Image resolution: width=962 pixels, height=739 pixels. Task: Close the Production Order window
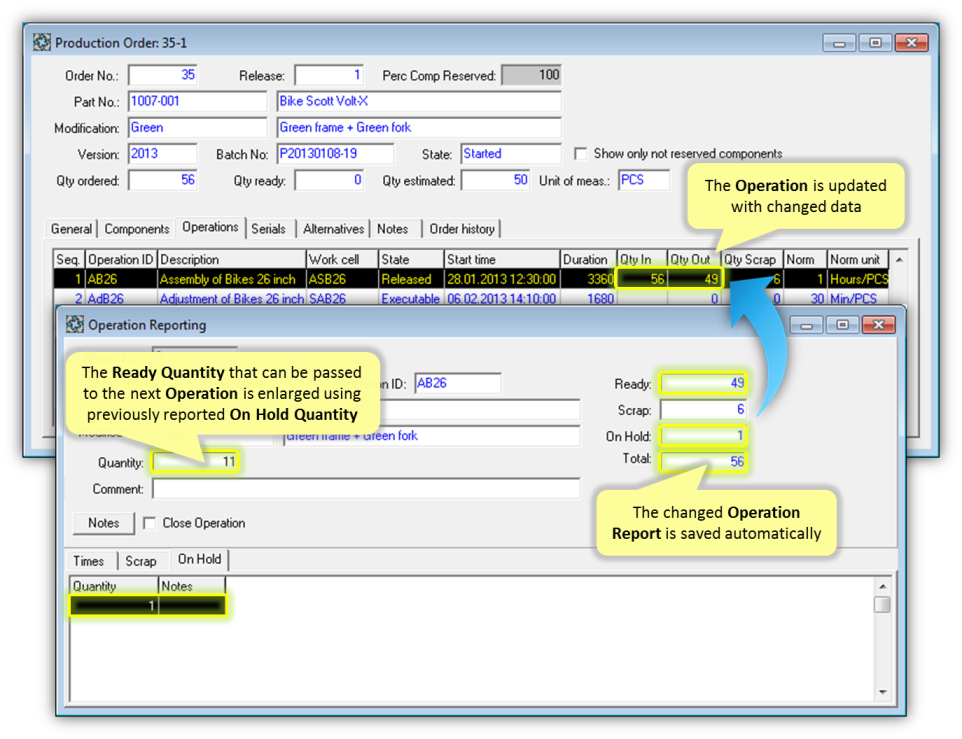[x=911, y=43]
